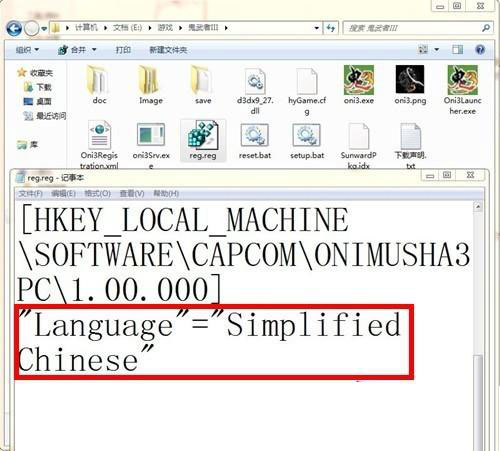Click 新建文件夹 in the toolbar

pos(168,50)
